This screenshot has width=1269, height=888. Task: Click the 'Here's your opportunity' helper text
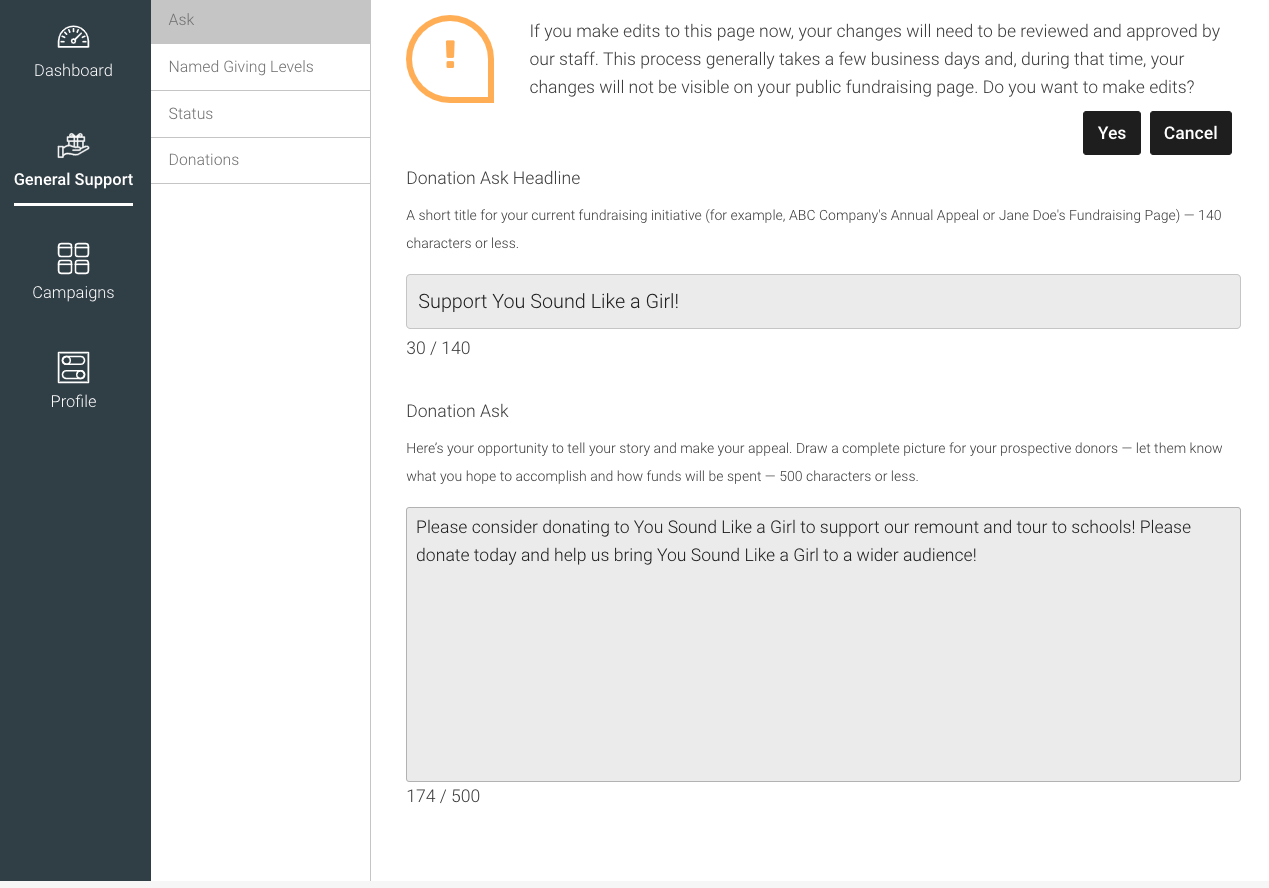[814, 462]
